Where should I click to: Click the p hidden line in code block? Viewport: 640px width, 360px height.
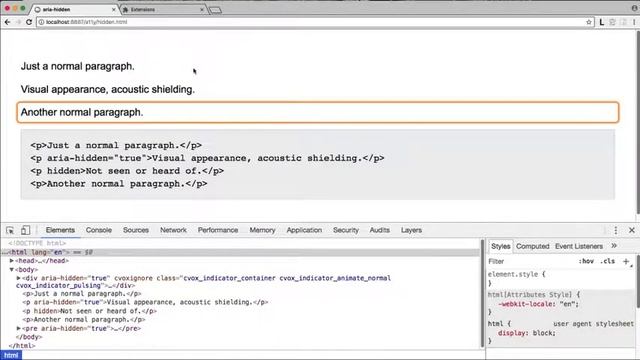(127, 171)
